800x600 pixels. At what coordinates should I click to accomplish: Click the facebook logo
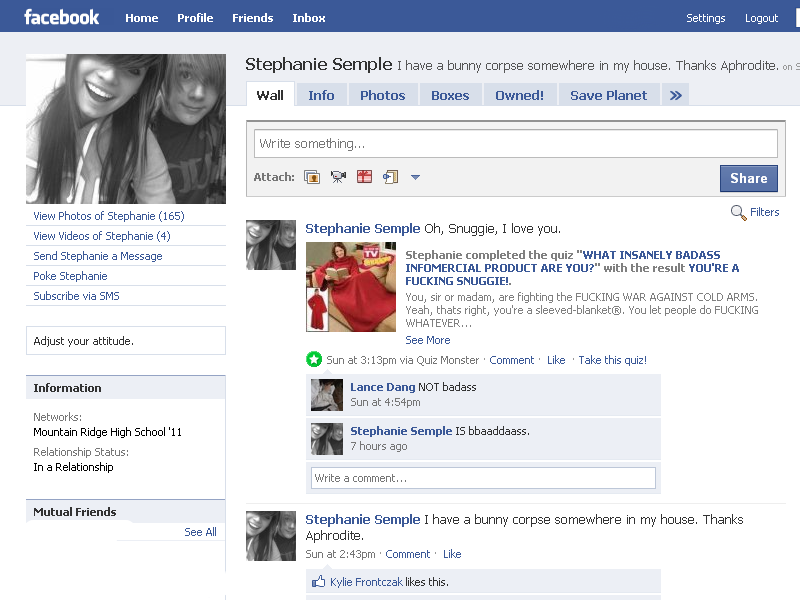point(60,16)
